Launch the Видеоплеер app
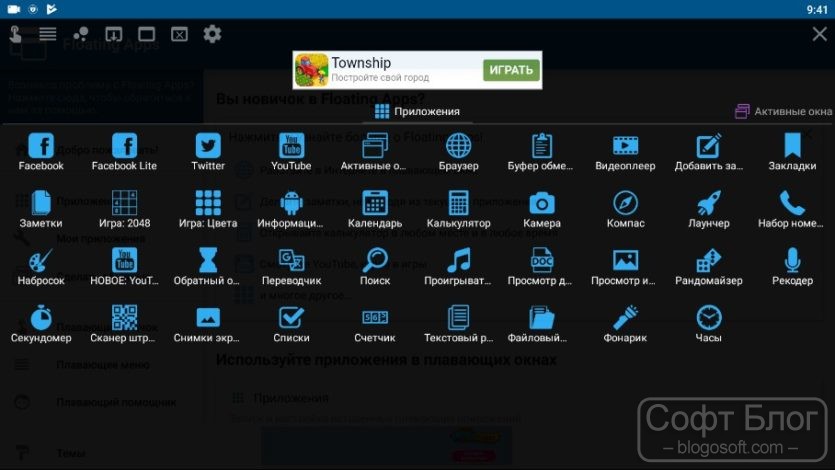The image size is (835, 470). tap(625, 152)
